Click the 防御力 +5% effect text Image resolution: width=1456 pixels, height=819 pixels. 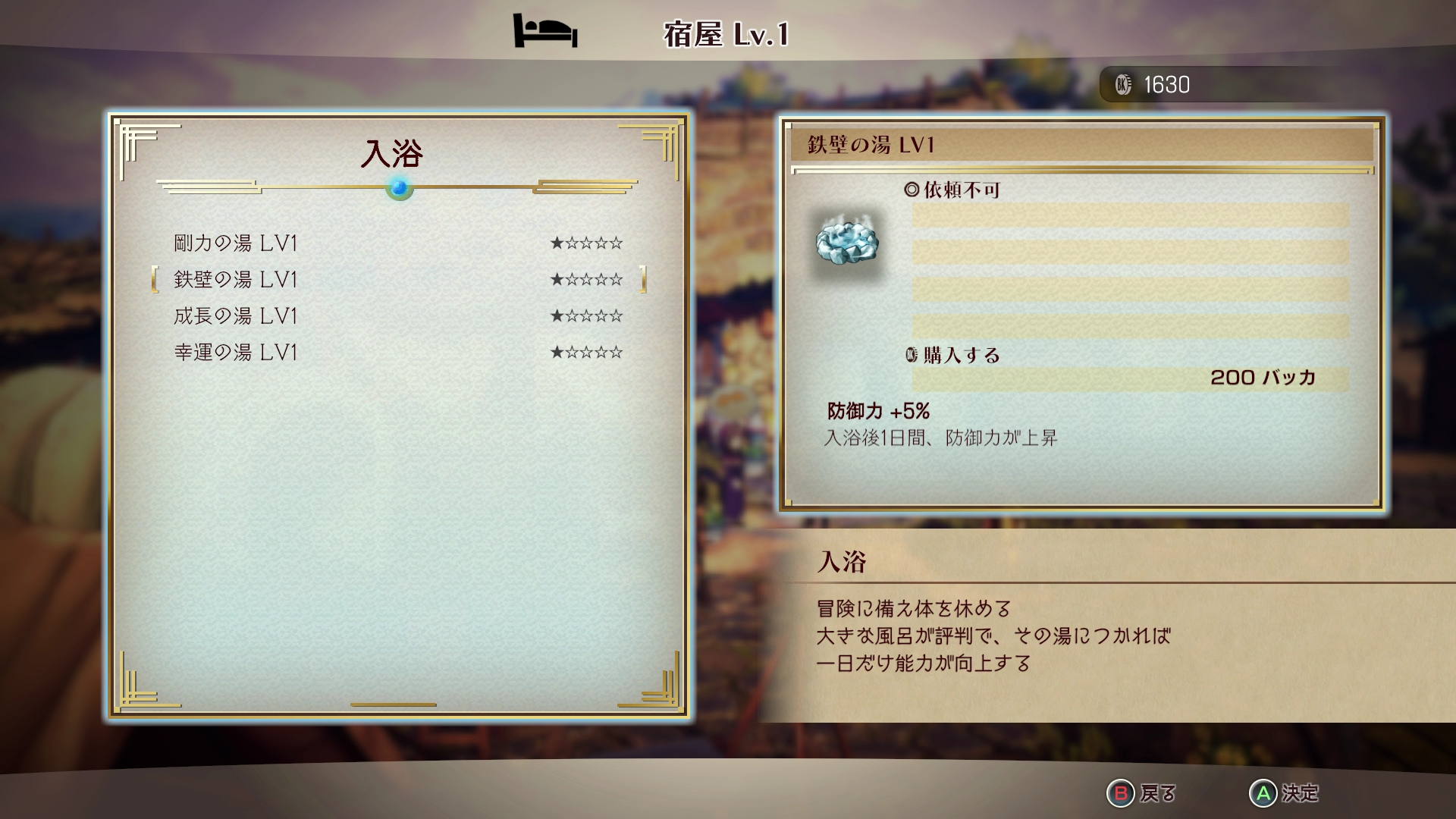coord(878,411)
